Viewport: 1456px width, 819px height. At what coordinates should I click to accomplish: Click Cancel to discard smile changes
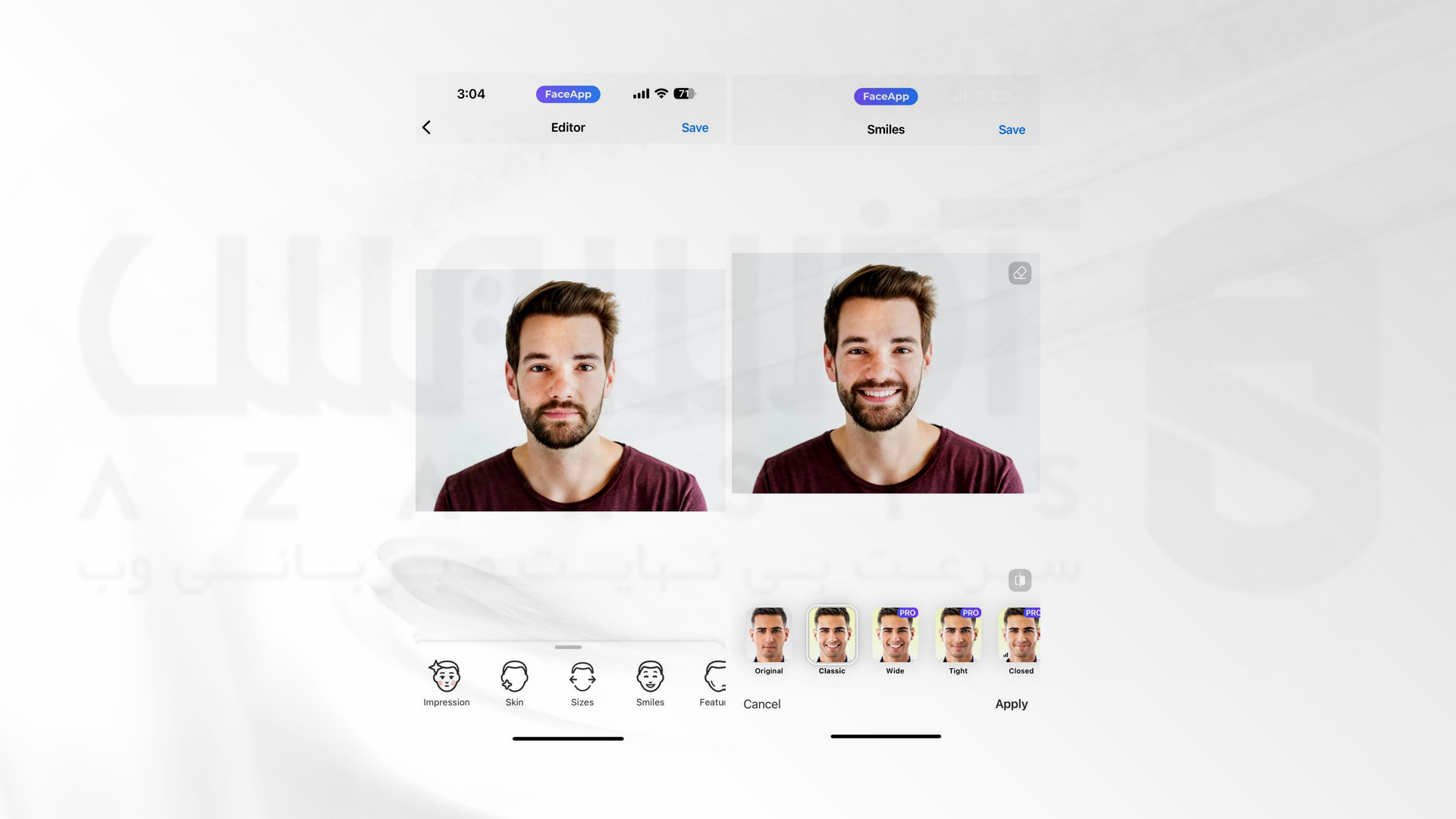click(762, 703)
